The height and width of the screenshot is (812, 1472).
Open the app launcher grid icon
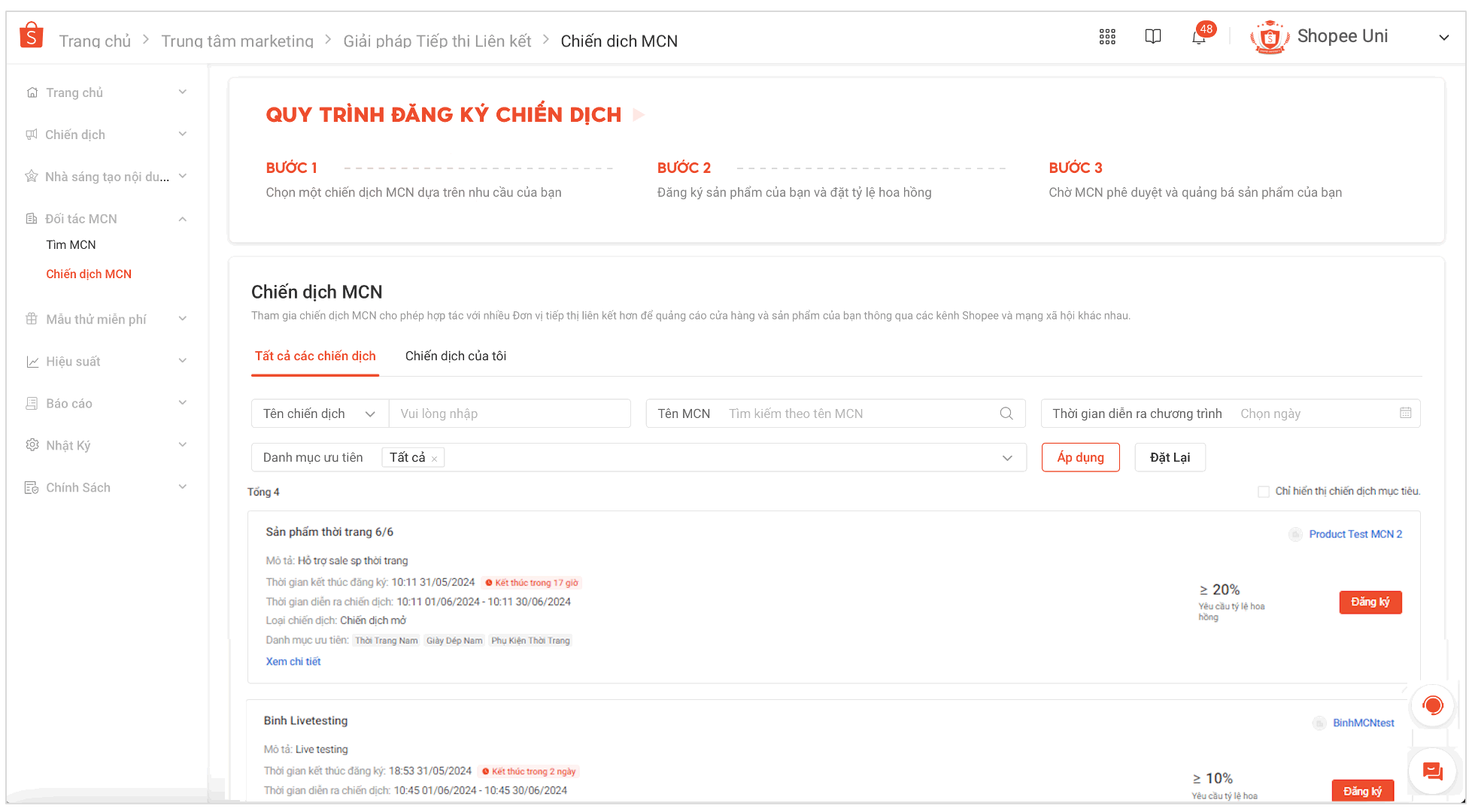point(1106,36)
